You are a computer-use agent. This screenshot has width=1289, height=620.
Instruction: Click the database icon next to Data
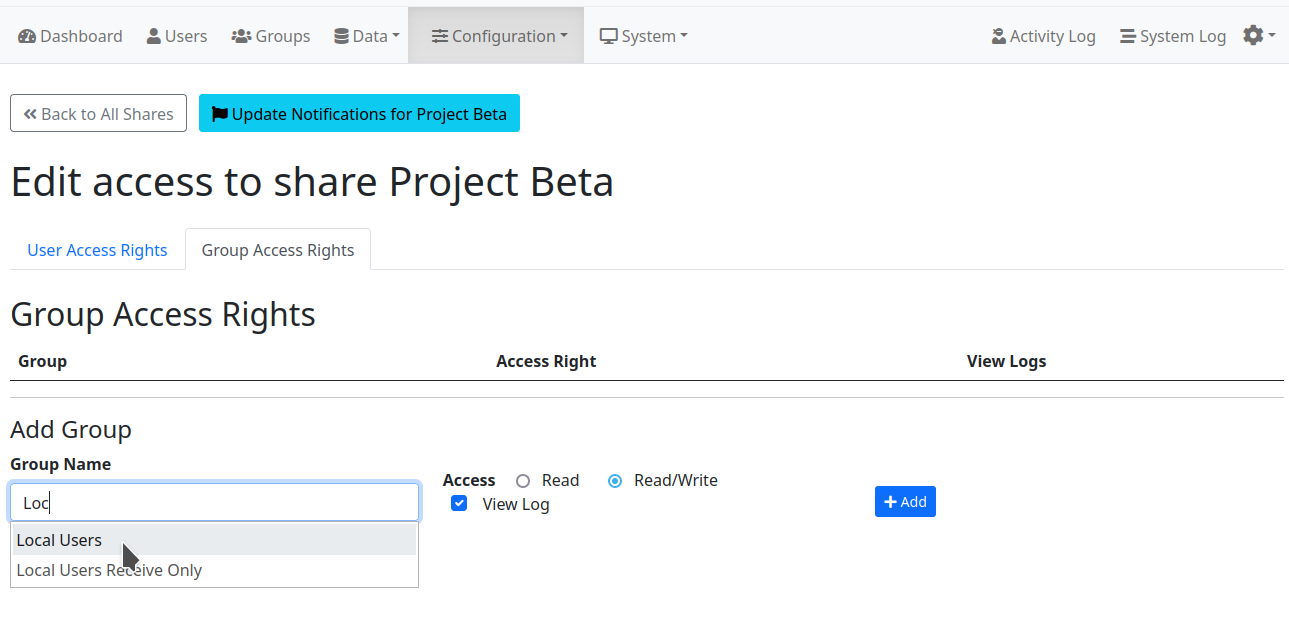point(343,35)
